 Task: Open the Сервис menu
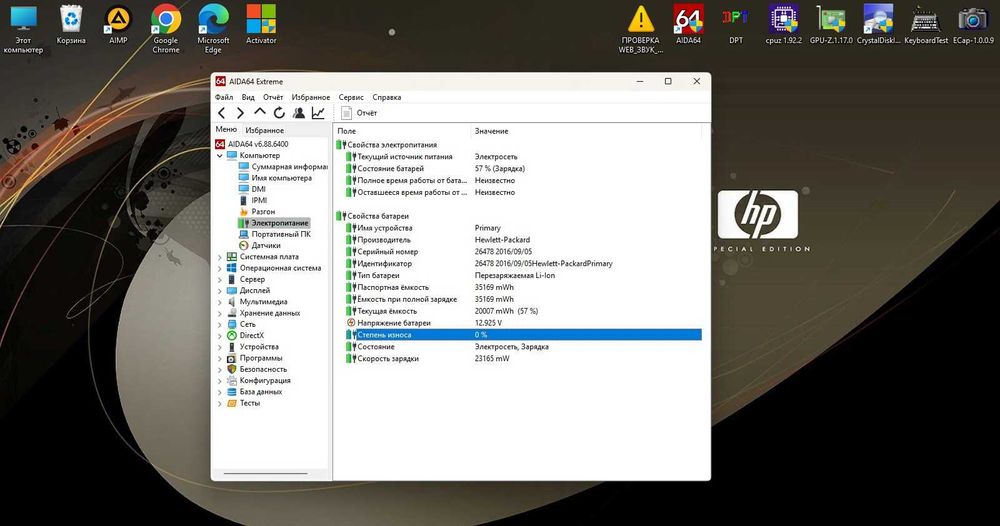tap(350, 97)
